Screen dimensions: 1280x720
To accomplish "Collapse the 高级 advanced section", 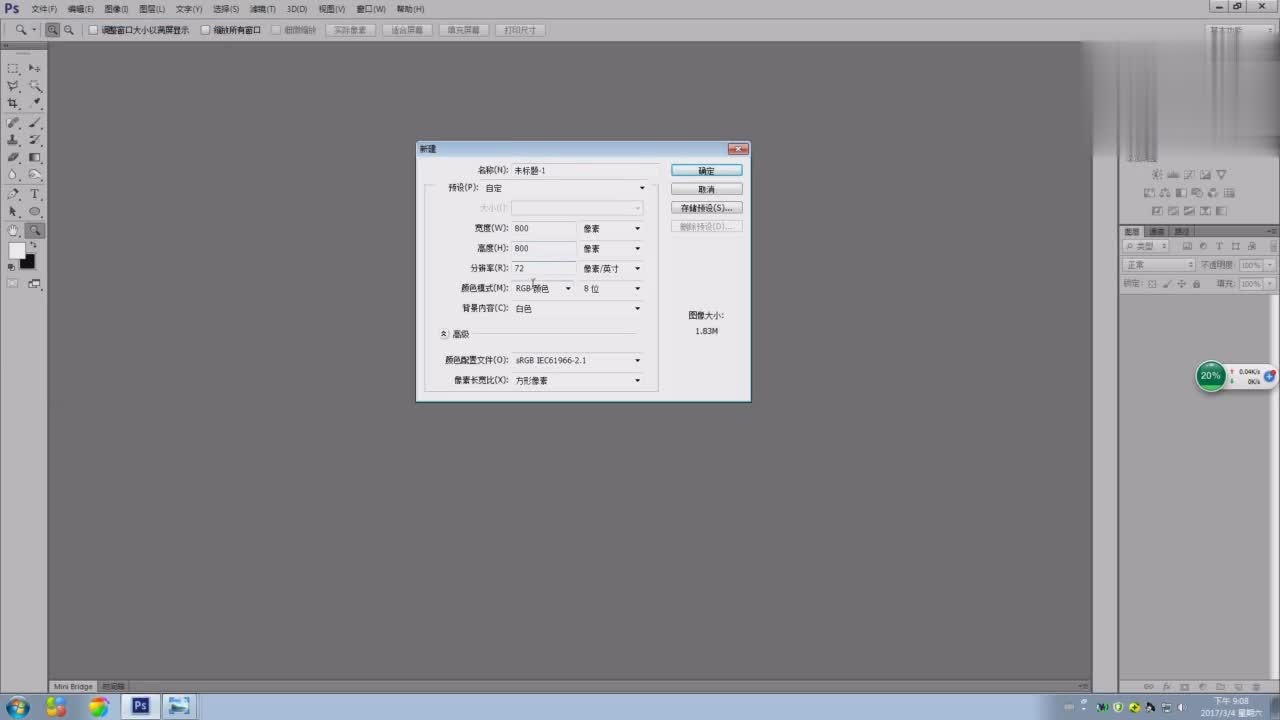I will [444, 334].
